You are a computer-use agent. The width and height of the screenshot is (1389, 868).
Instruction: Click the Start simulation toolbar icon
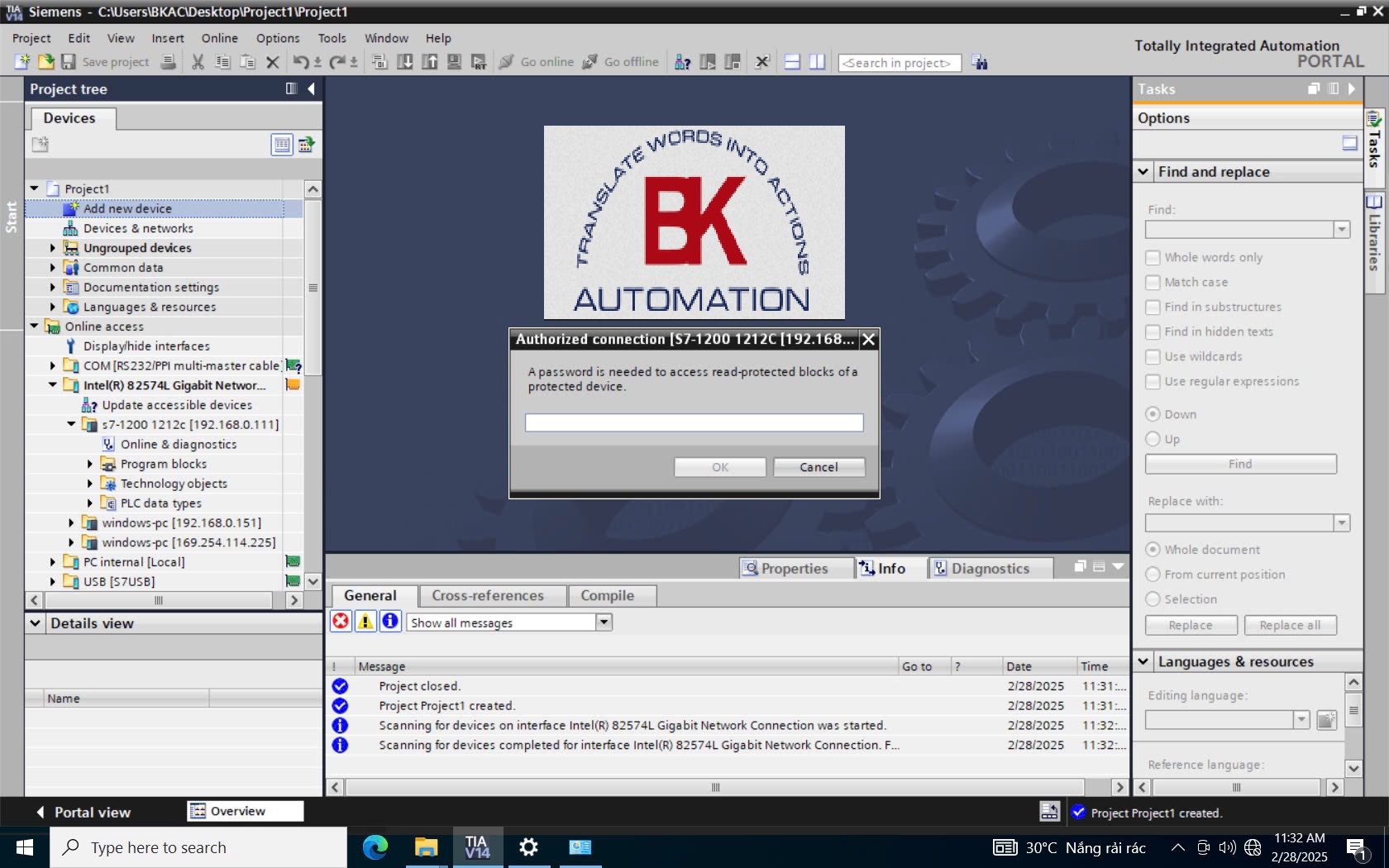click(x=454, y=62)
